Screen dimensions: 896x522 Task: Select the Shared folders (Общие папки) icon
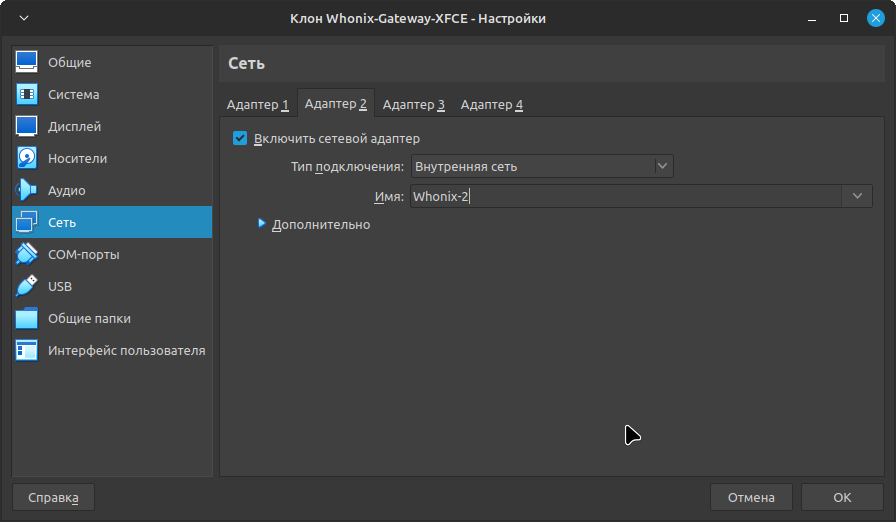[x=27, y=318]
